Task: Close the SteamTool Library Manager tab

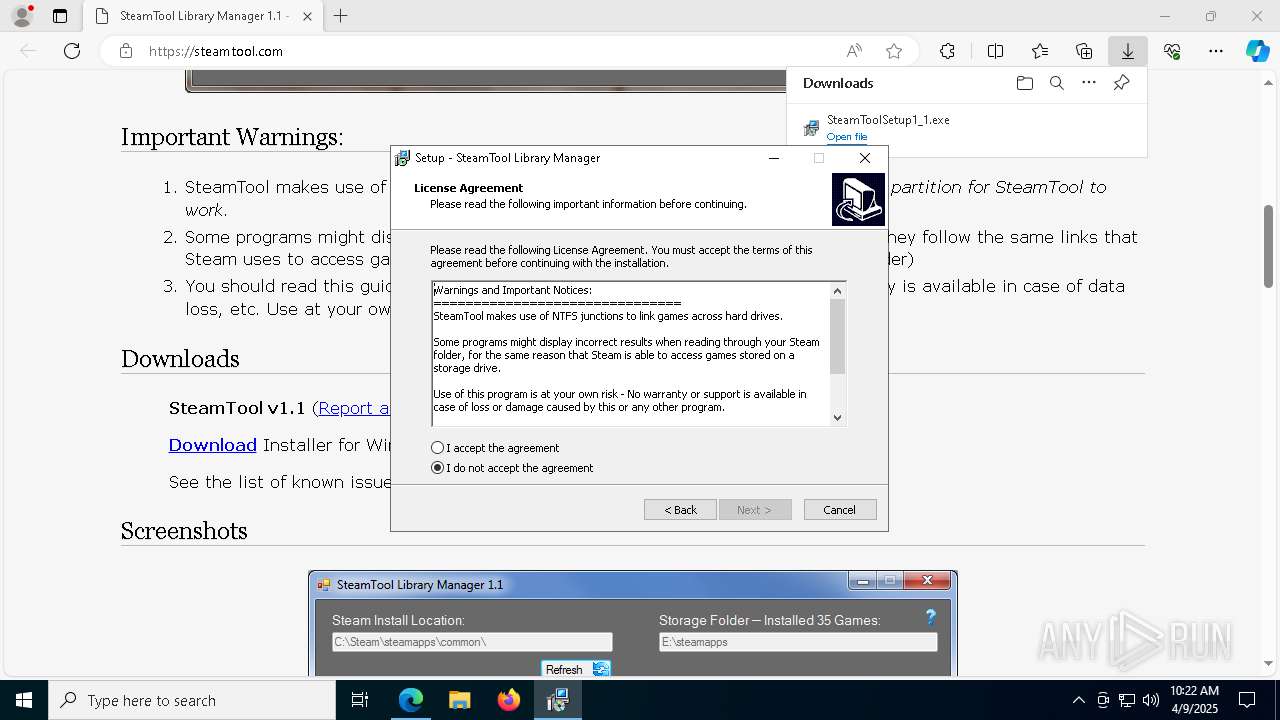Action: click(x=307, y=16)
